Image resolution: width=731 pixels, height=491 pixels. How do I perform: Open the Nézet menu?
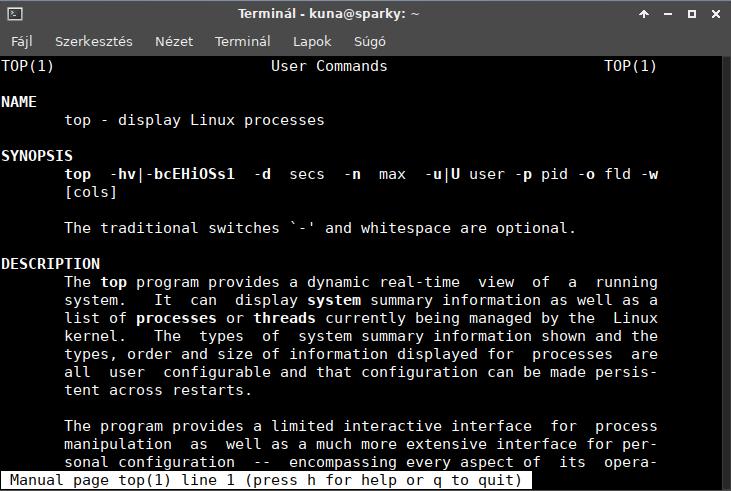pos(174,41)
